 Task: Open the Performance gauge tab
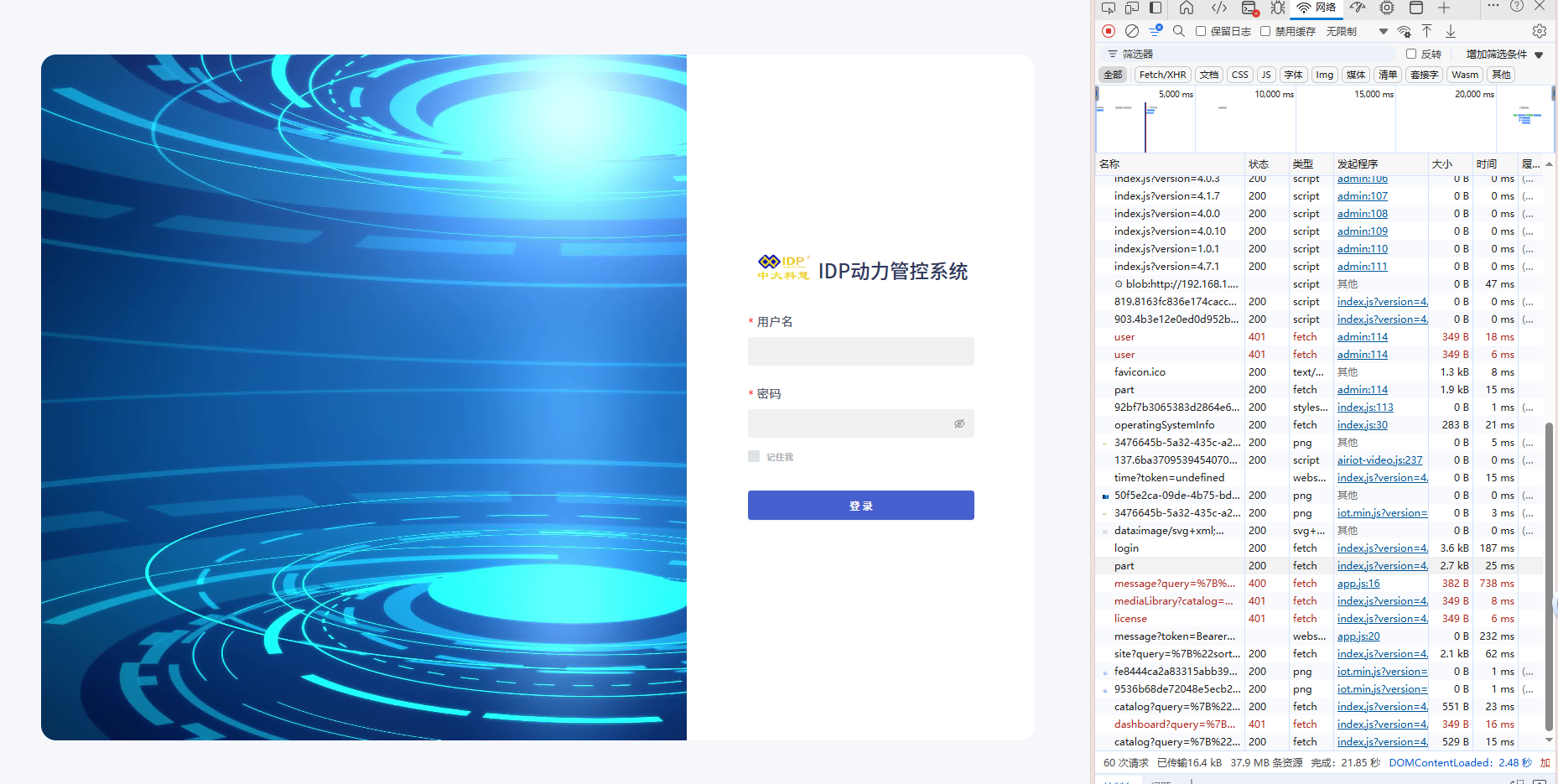point(1358,8)
